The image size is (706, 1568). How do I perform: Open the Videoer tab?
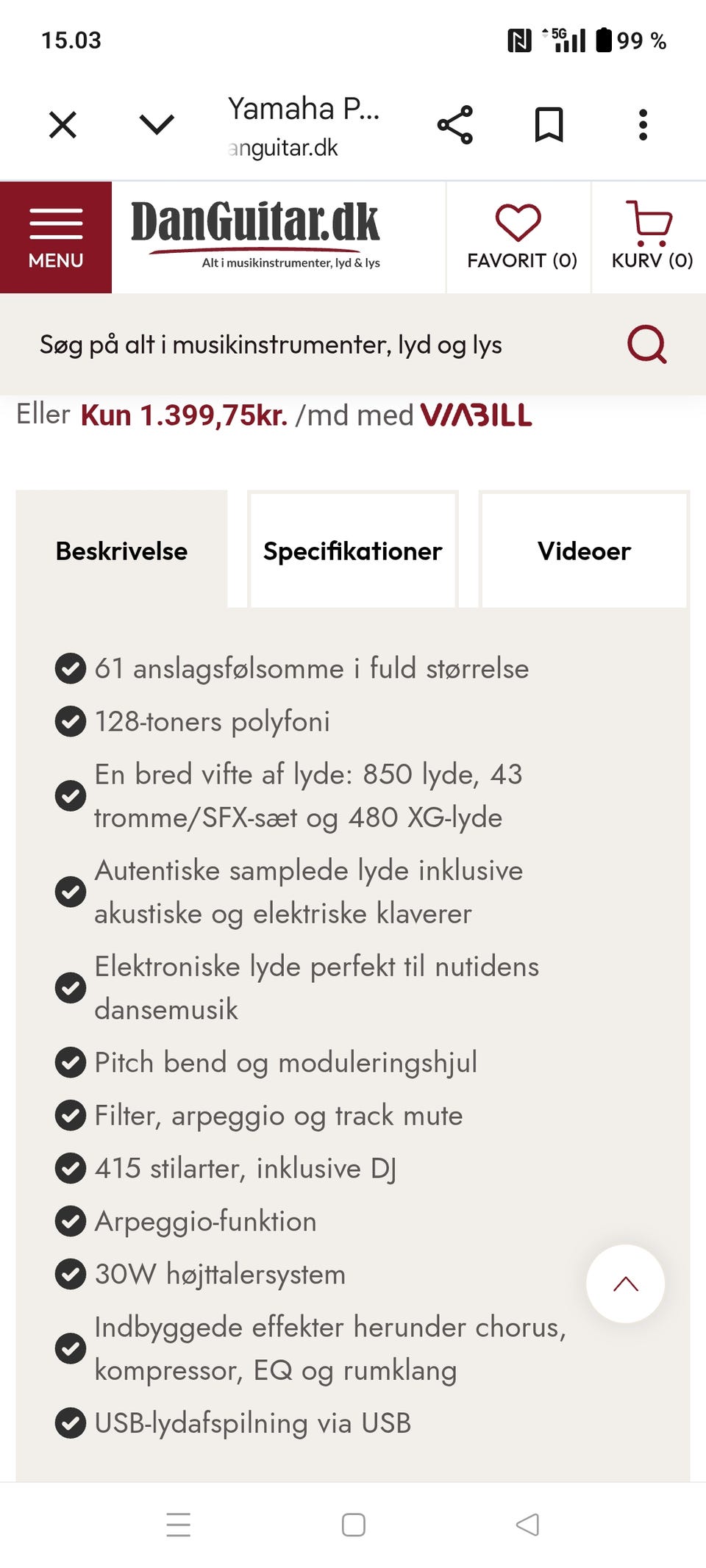[585, 550]
